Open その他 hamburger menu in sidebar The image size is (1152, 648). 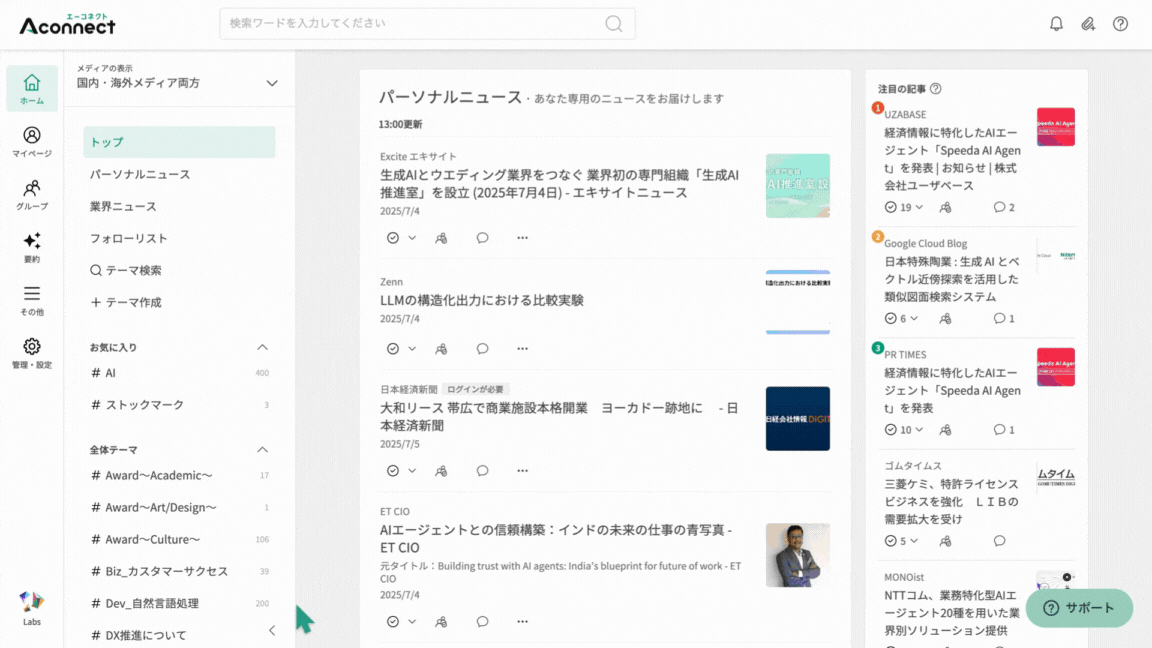[x=32, y=300]
